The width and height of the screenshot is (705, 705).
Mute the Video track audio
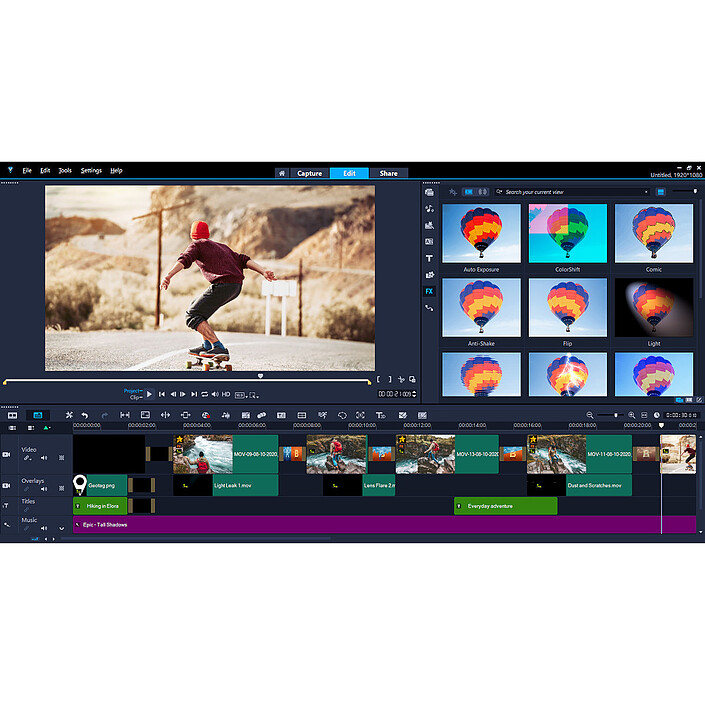[44, 458]
